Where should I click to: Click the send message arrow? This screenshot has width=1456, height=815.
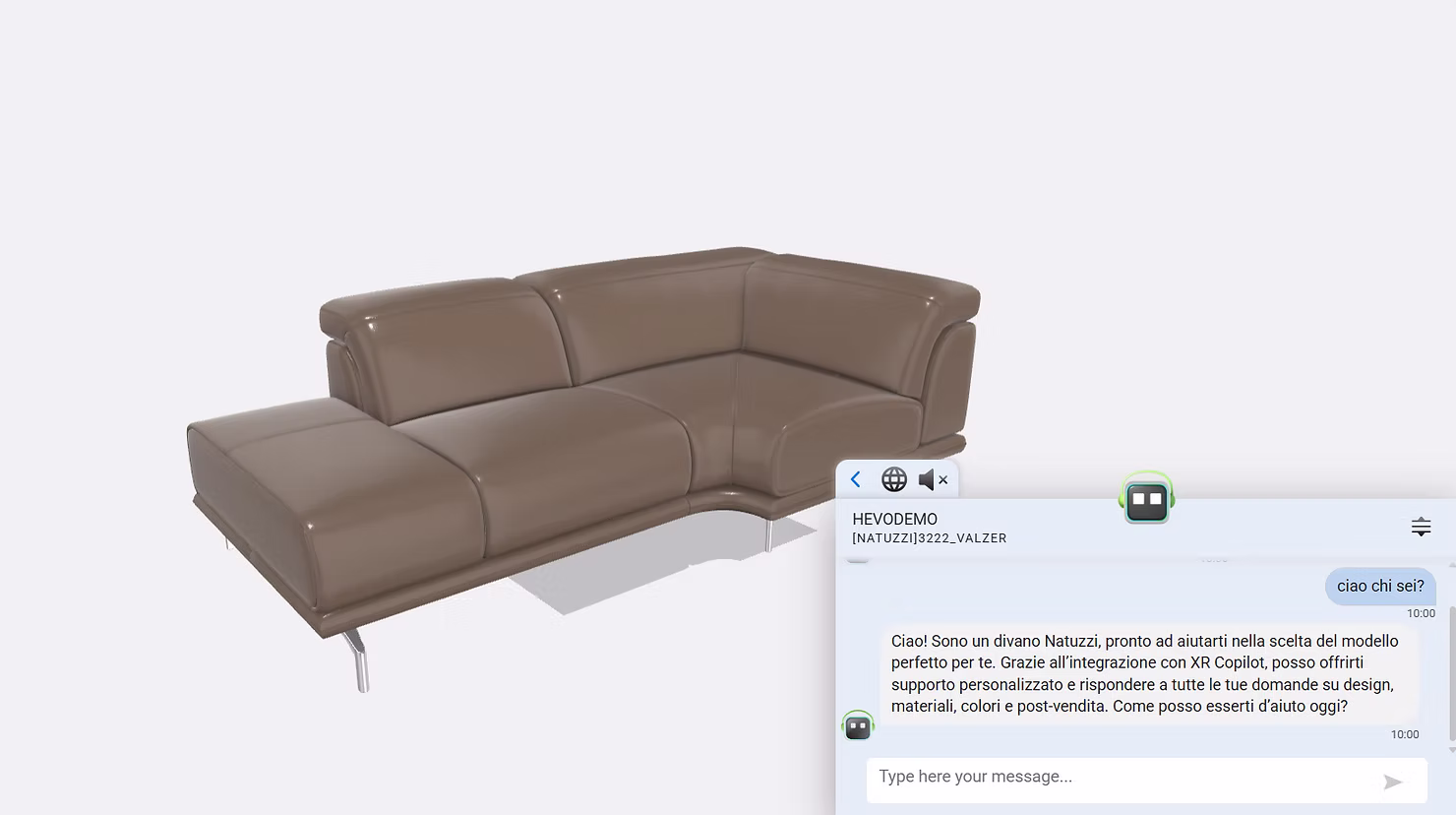[1392, 782]
